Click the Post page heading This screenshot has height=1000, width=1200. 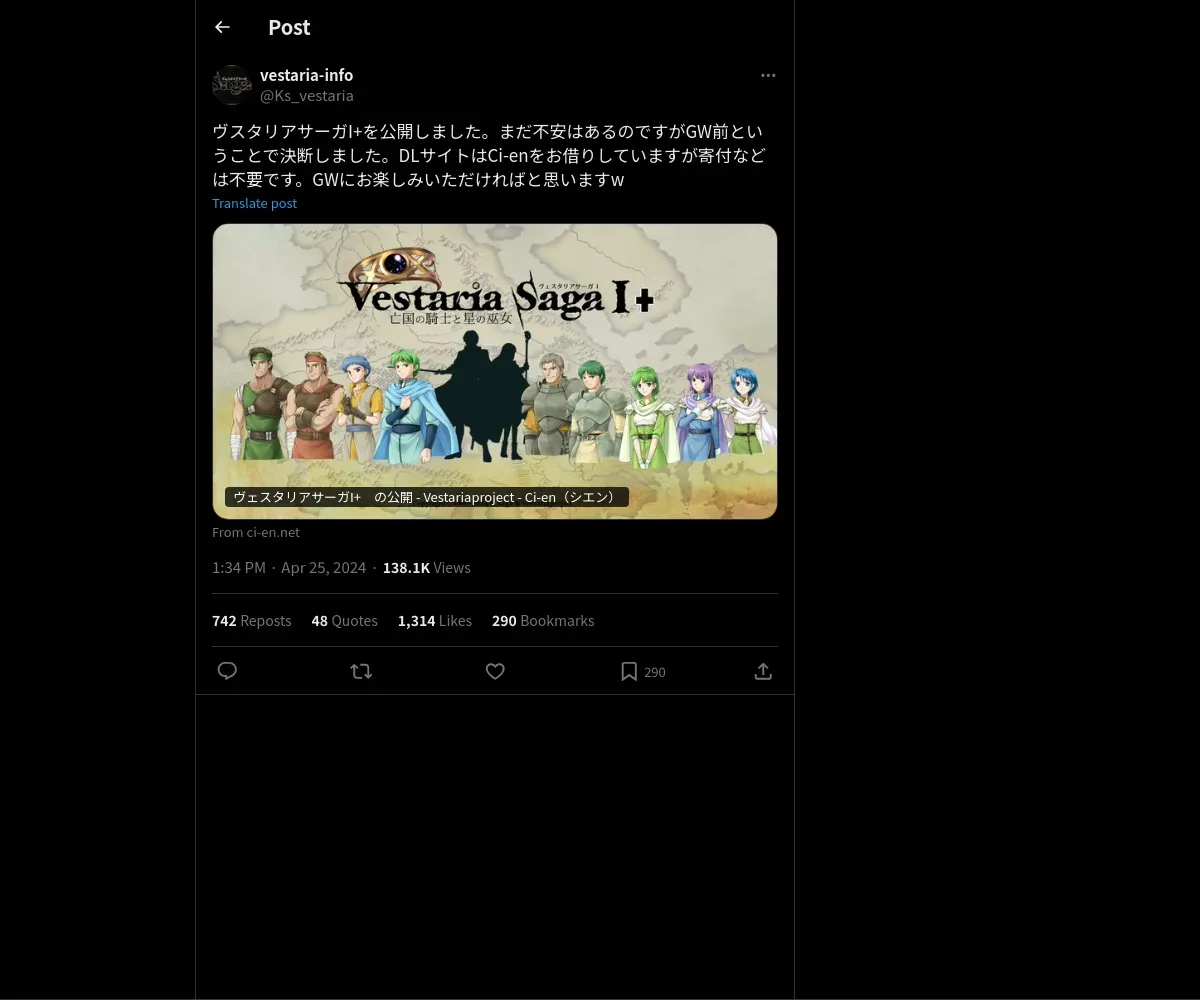(x=289, y=27)
